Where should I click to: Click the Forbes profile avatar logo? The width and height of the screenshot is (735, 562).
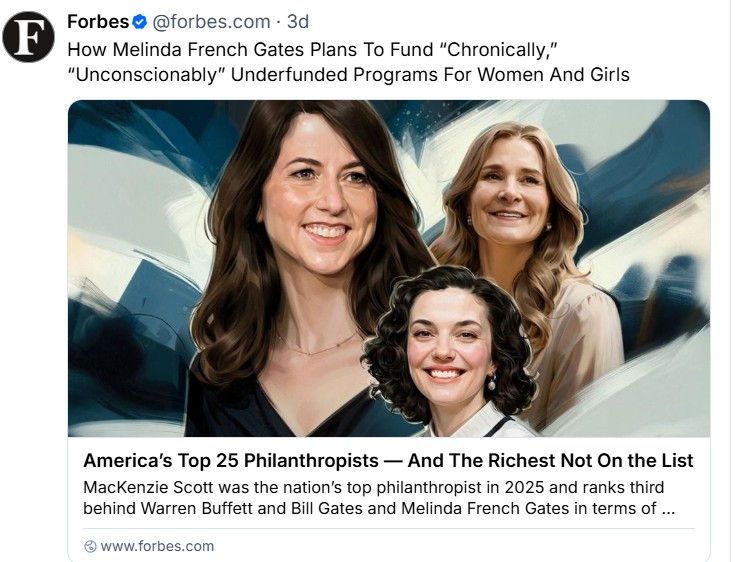coord(28,37)
